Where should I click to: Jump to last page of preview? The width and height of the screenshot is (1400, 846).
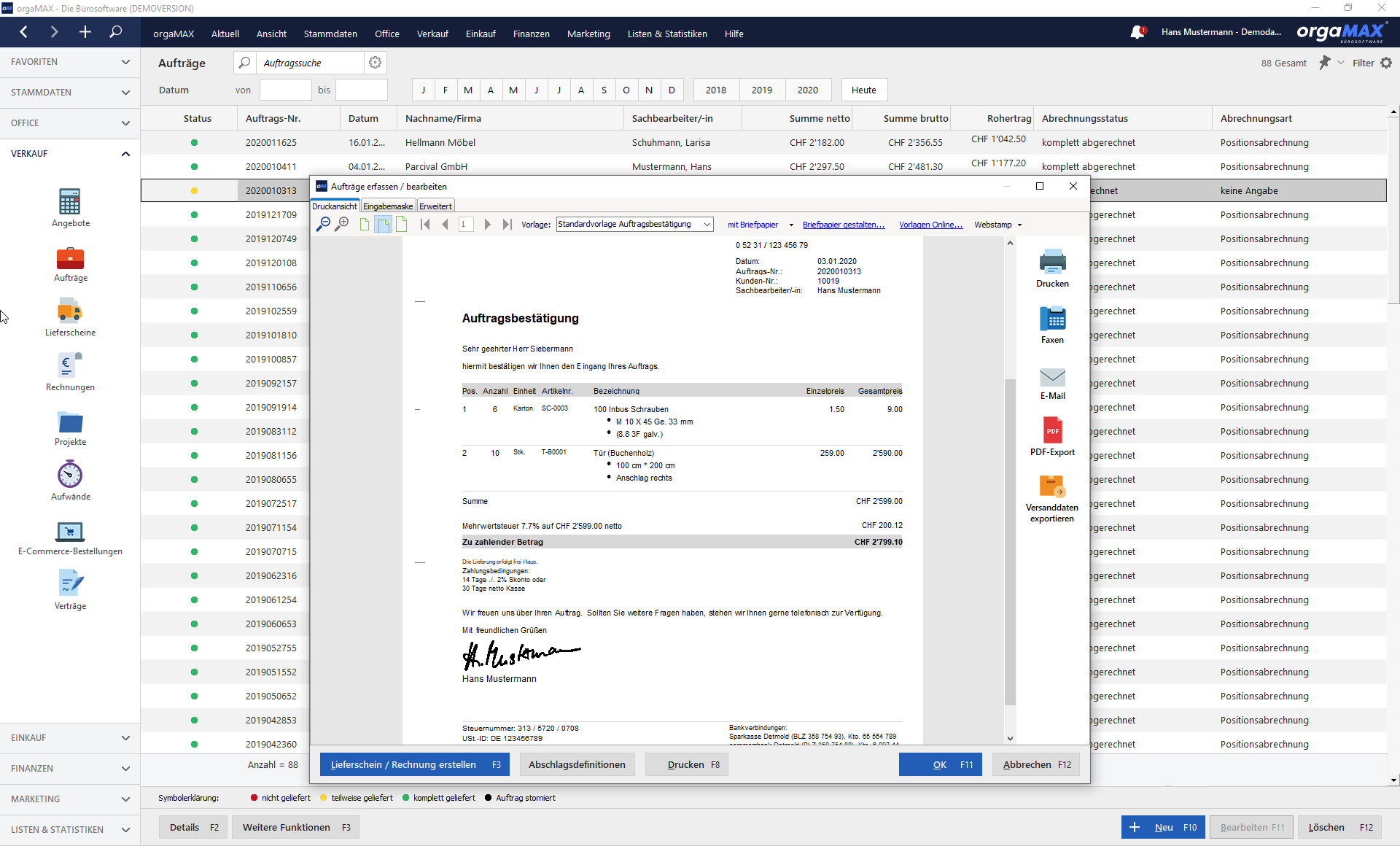point(507,224)
